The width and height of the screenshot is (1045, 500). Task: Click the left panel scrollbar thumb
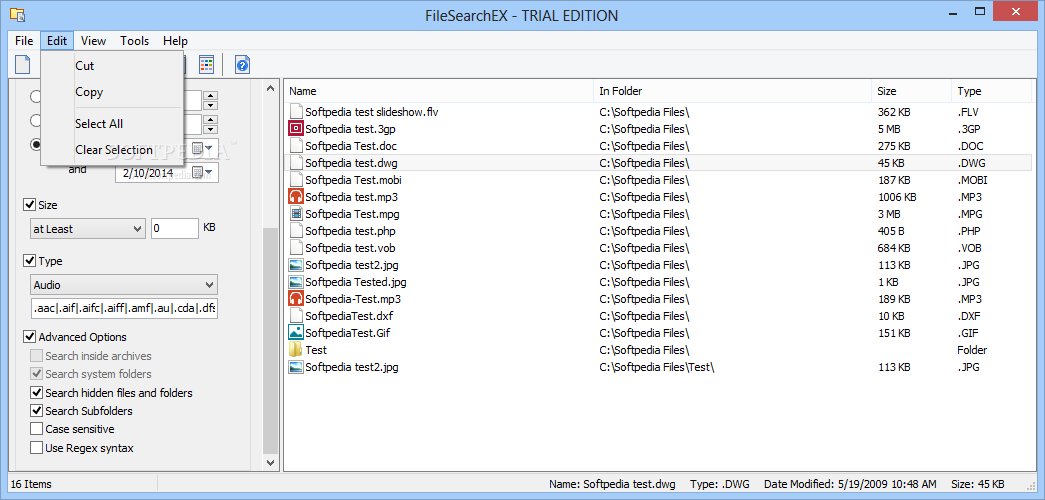pyautogui.click(x=270, y=341)
